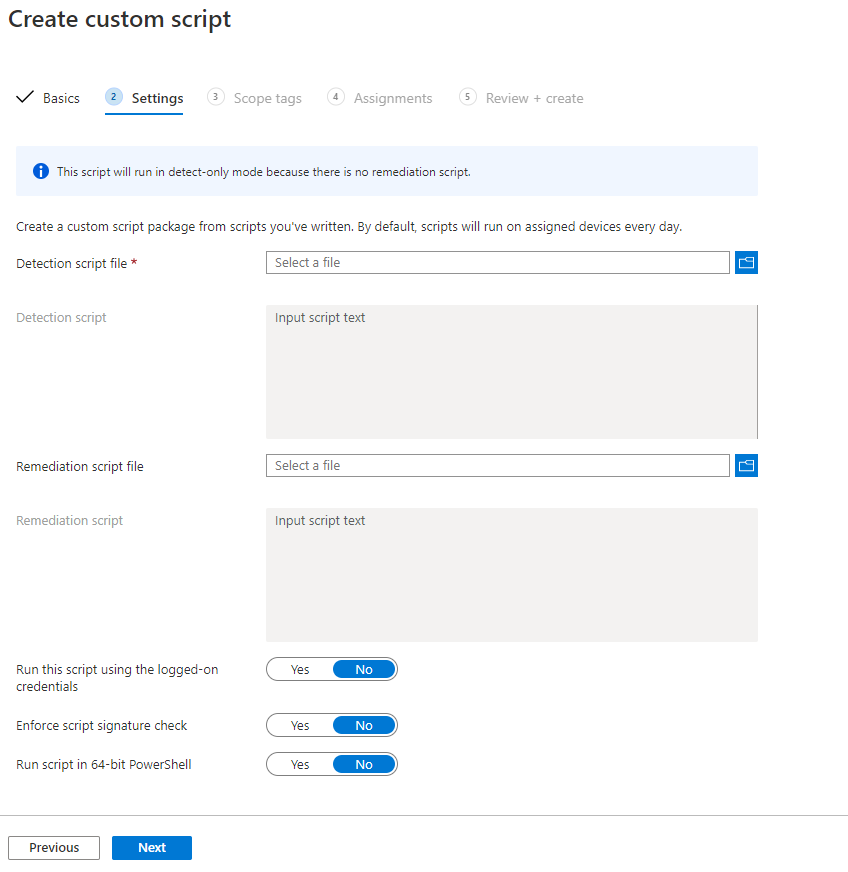This screenshot has height=872, width=848.
Task: Click the Basics checkmark step icon
Action: [x=26, y=98]
